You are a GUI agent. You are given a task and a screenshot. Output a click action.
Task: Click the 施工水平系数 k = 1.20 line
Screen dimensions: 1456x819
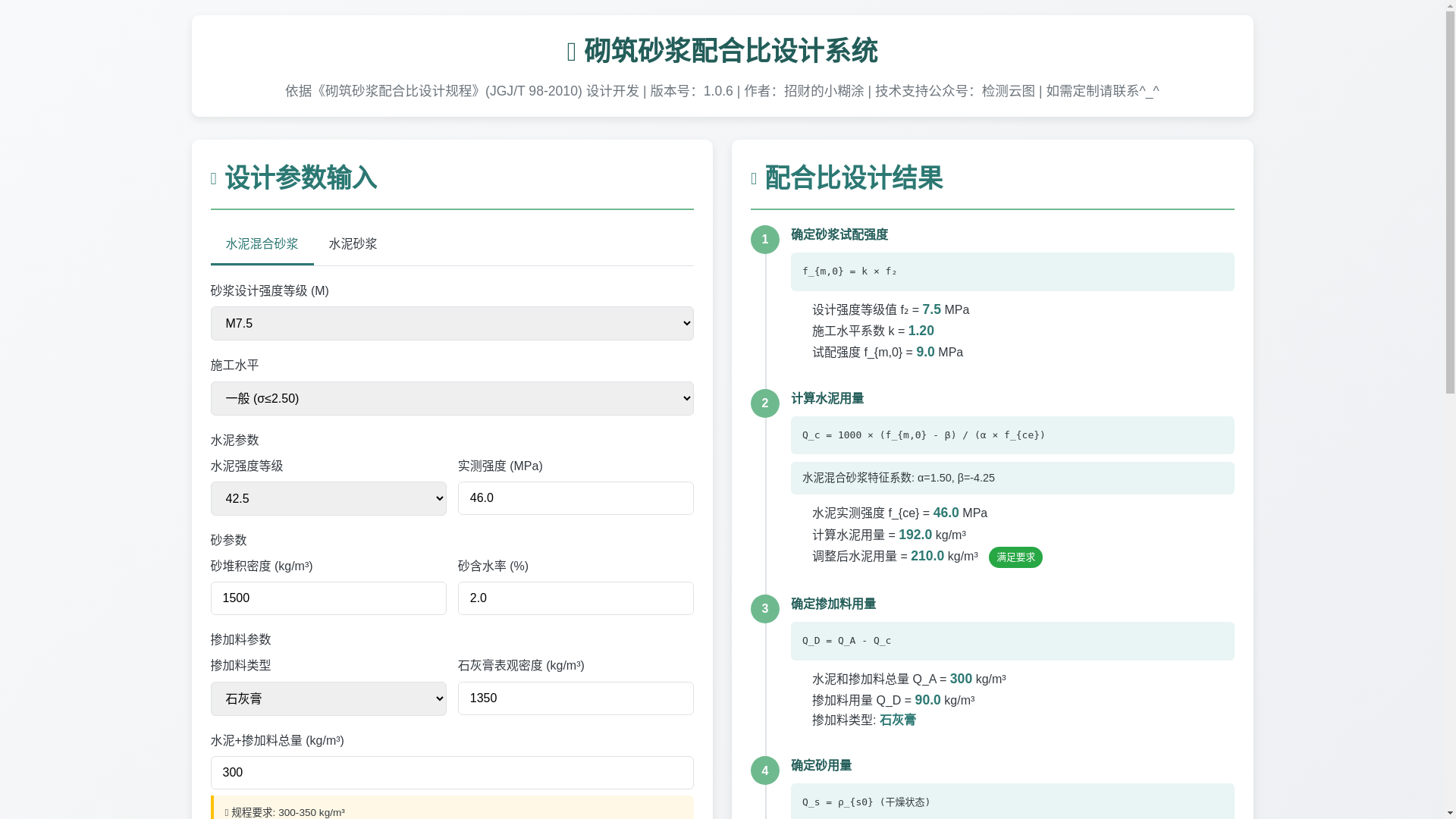coord(873,331)
